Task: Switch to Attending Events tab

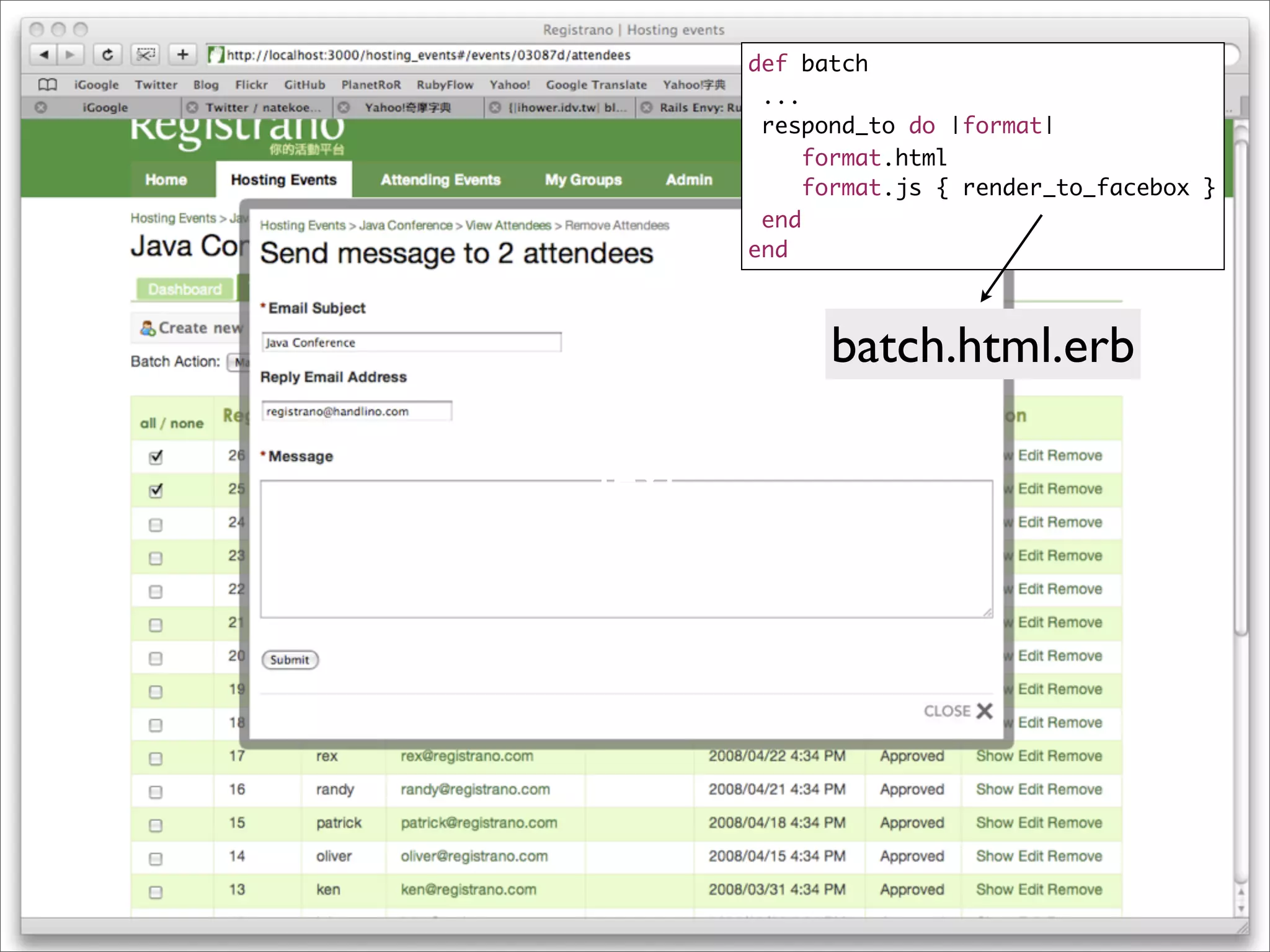Action: 440,180
